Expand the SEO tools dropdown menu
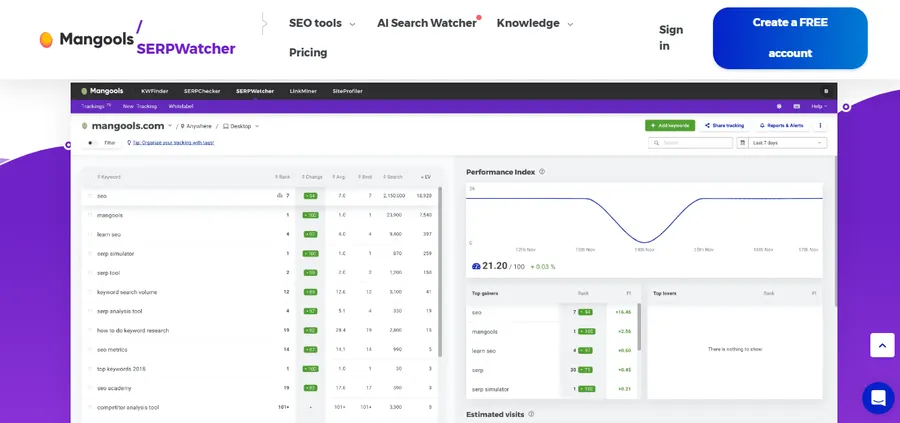The height and width of the screenshot is (423, 900). point(322,24)
